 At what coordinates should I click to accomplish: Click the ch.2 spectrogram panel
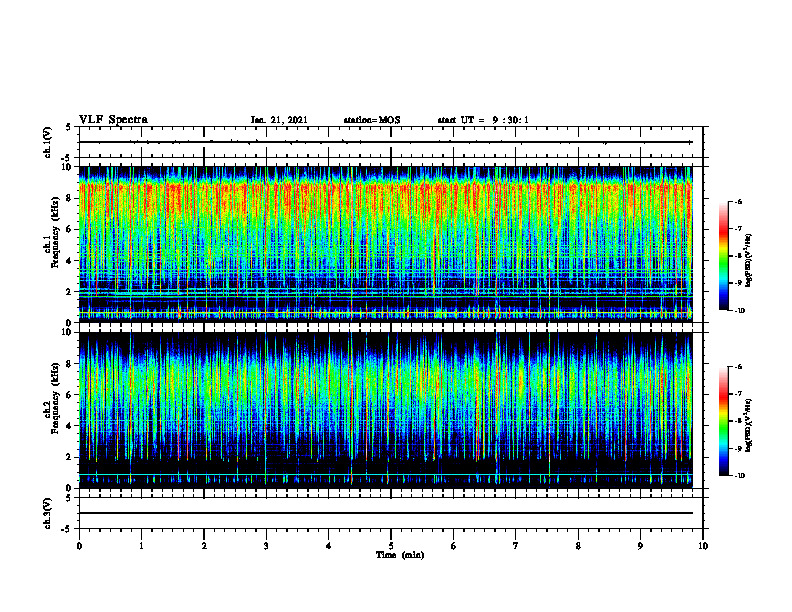click(x=385, y=410)
